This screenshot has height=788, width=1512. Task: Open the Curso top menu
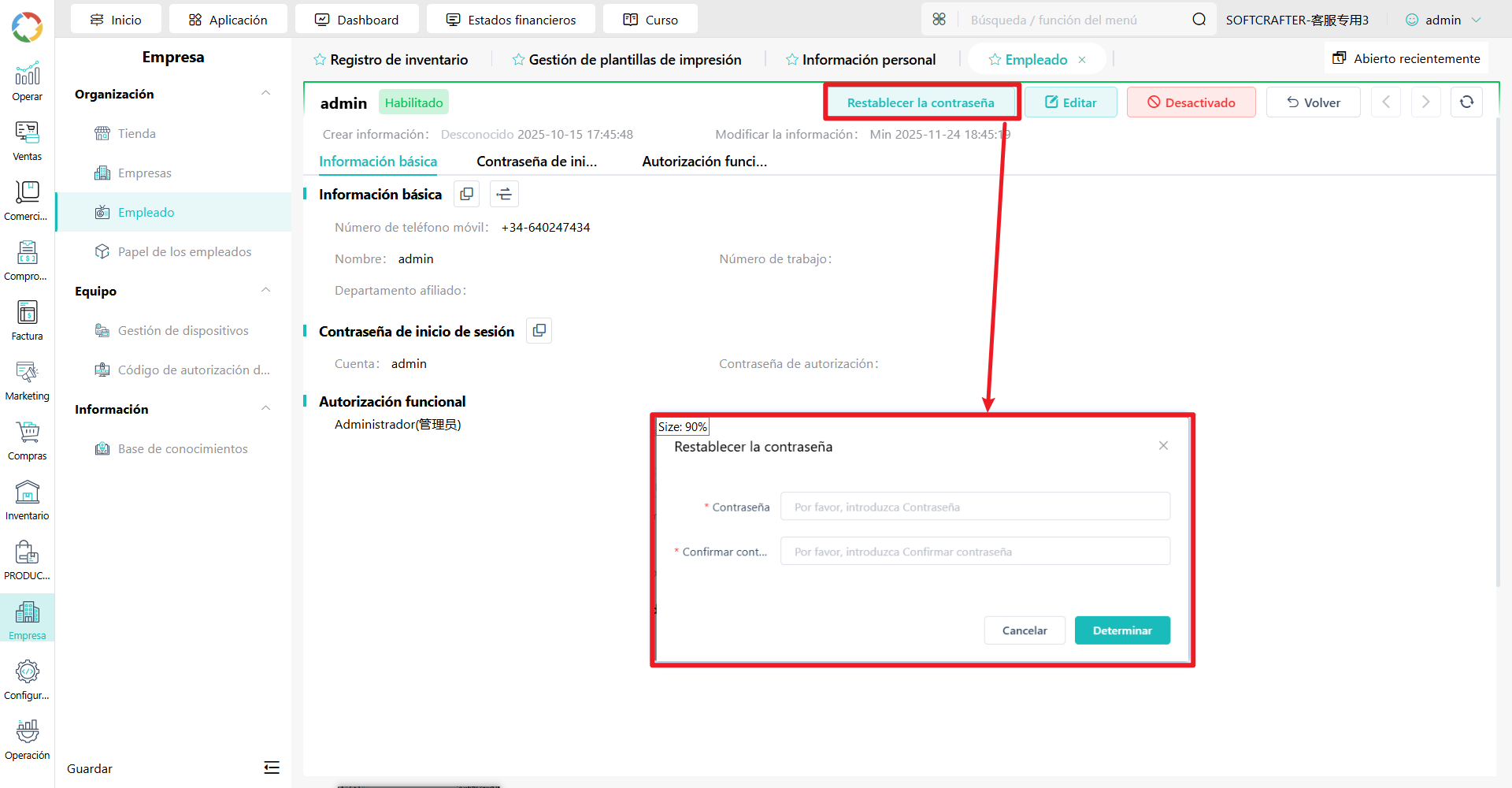[x=650, y=20]
